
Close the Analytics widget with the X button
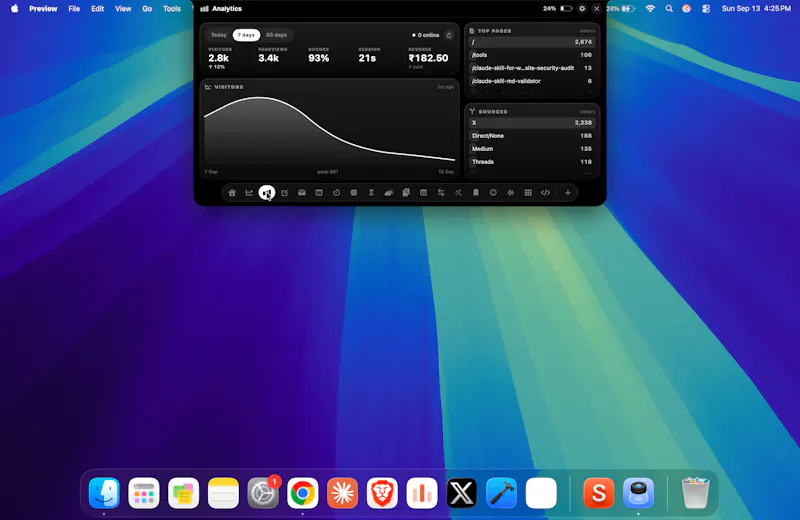click(x=596, y=9)
